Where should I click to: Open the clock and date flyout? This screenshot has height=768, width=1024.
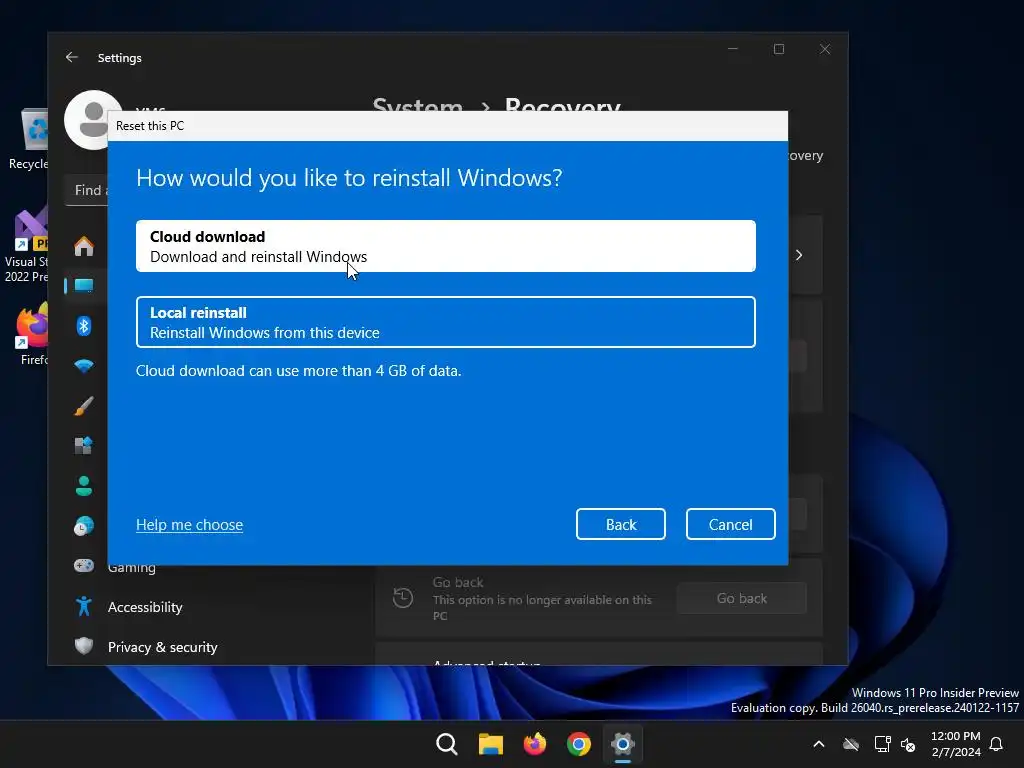955,744
